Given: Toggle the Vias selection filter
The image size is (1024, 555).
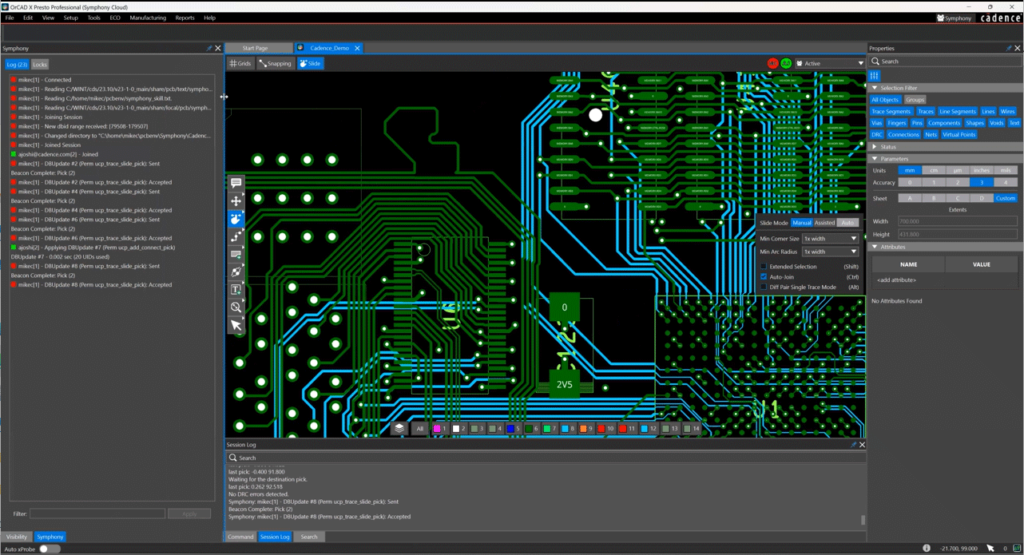Looking at the screenshot, I should click(876, 123).
